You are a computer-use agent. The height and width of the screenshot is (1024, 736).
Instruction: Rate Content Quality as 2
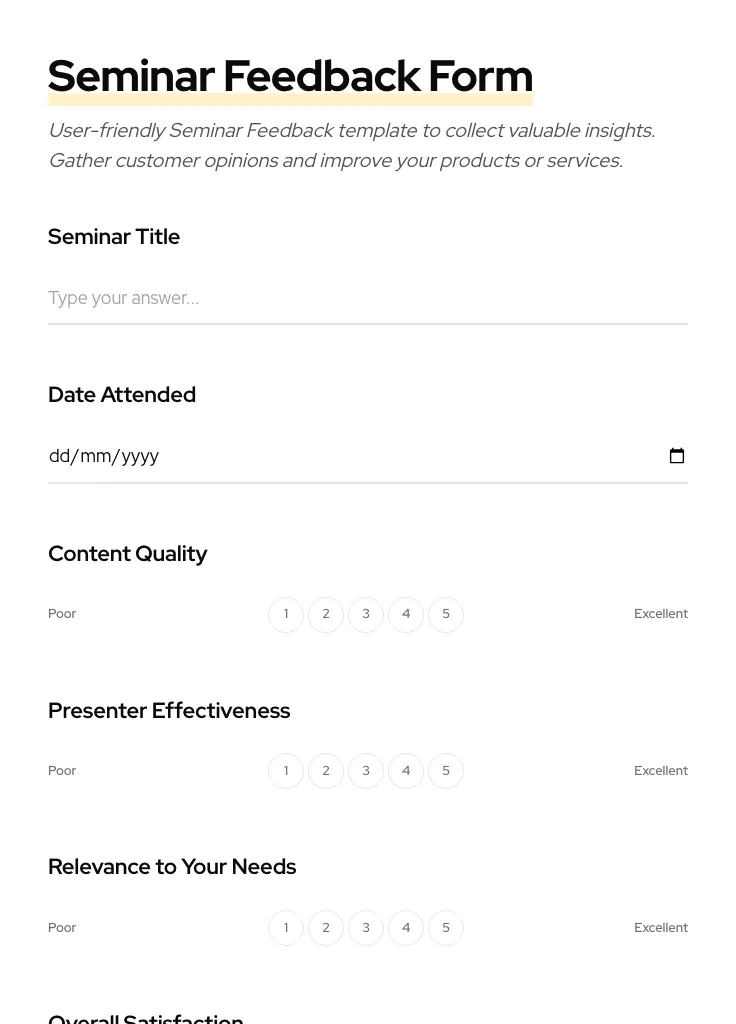[x=326, y=614]
